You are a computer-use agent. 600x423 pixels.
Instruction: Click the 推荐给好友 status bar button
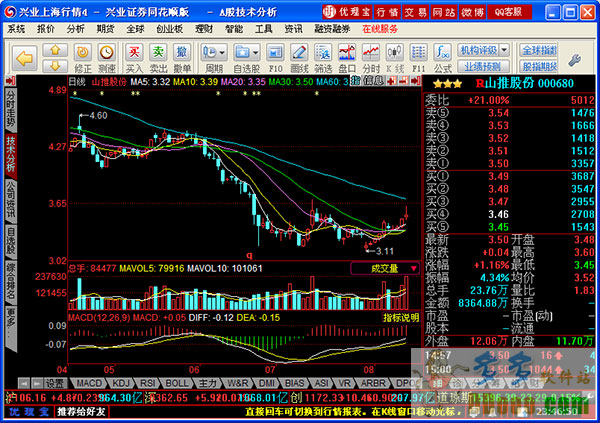pos(81,412)
